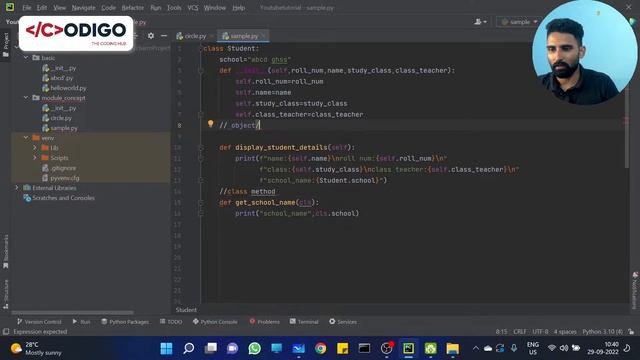Viewport: 640px width, 360px height.
Task: Open the TODO tool window
Action: 171,322
